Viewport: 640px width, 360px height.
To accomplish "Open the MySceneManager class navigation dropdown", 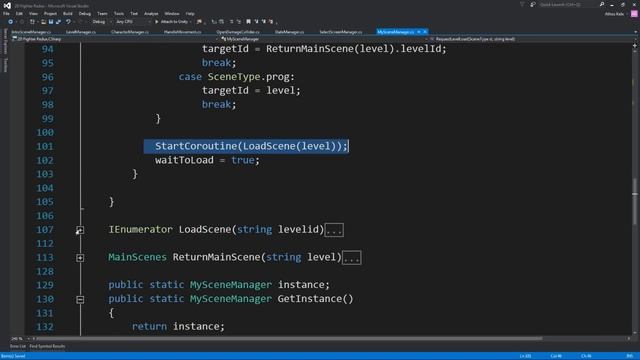I will pos(427,39).
